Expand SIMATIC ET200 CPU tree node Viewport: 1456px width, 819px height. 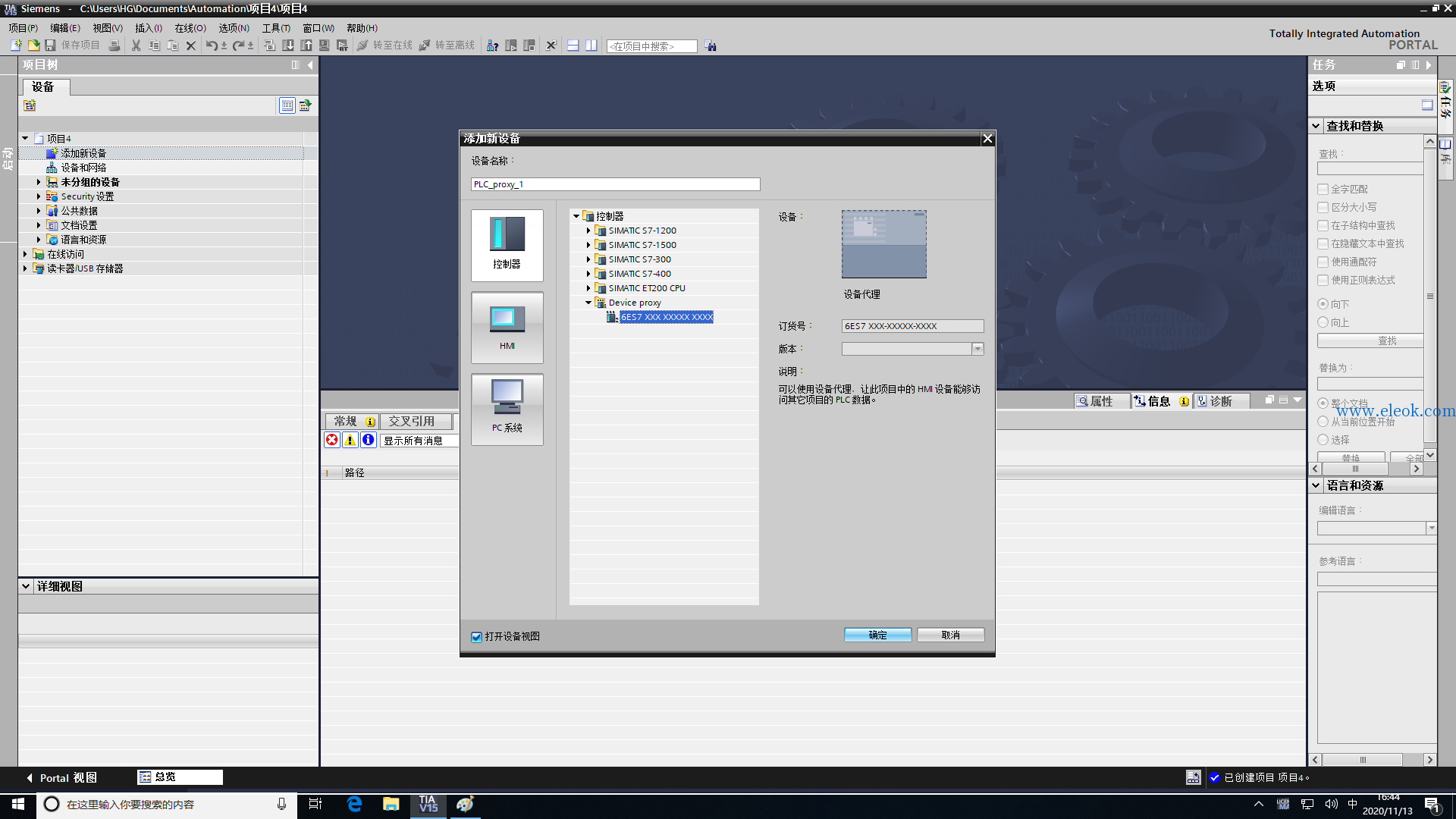[588, 288]
